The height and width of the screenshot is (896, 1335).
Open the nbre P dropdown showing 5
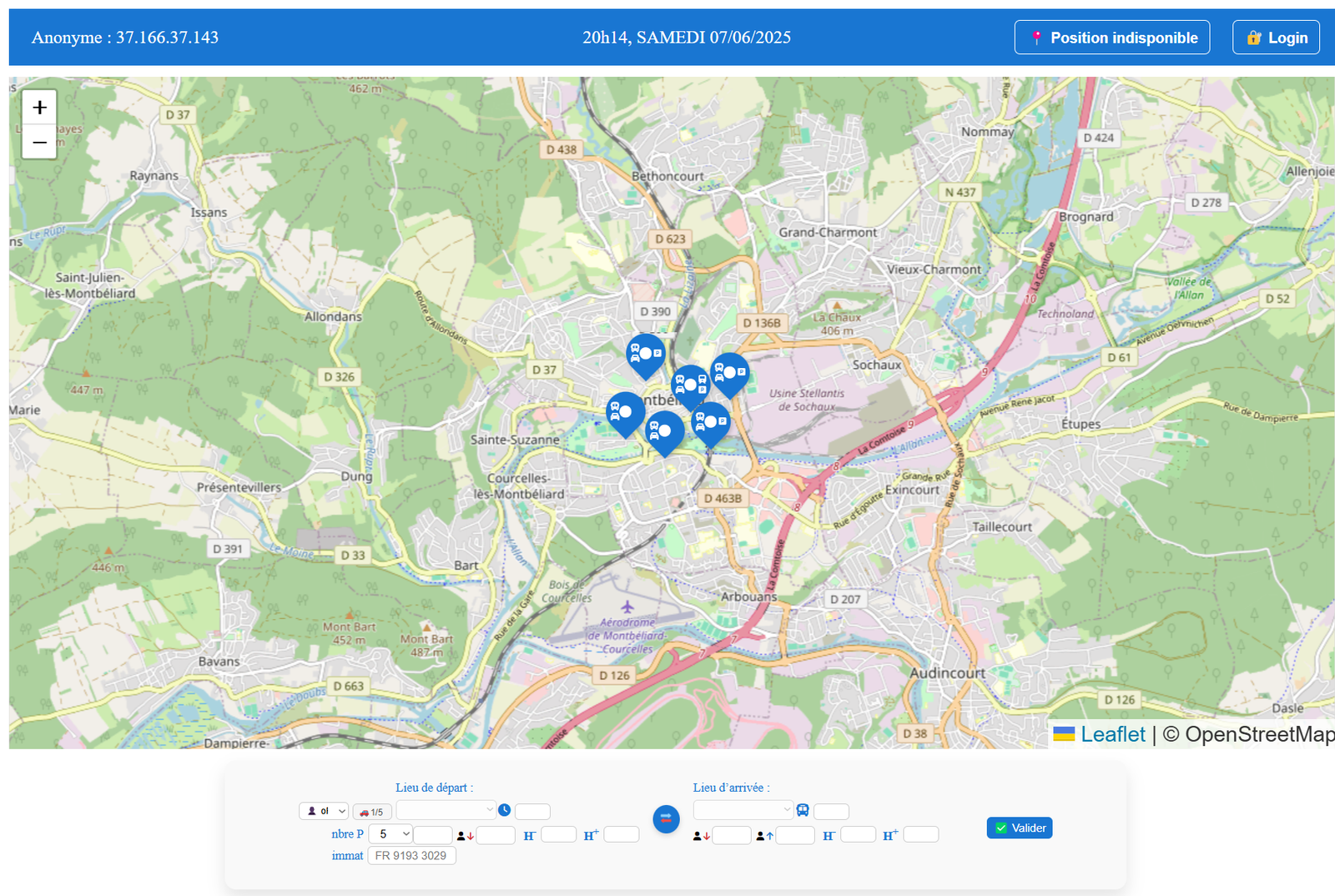tap(390, 833)
